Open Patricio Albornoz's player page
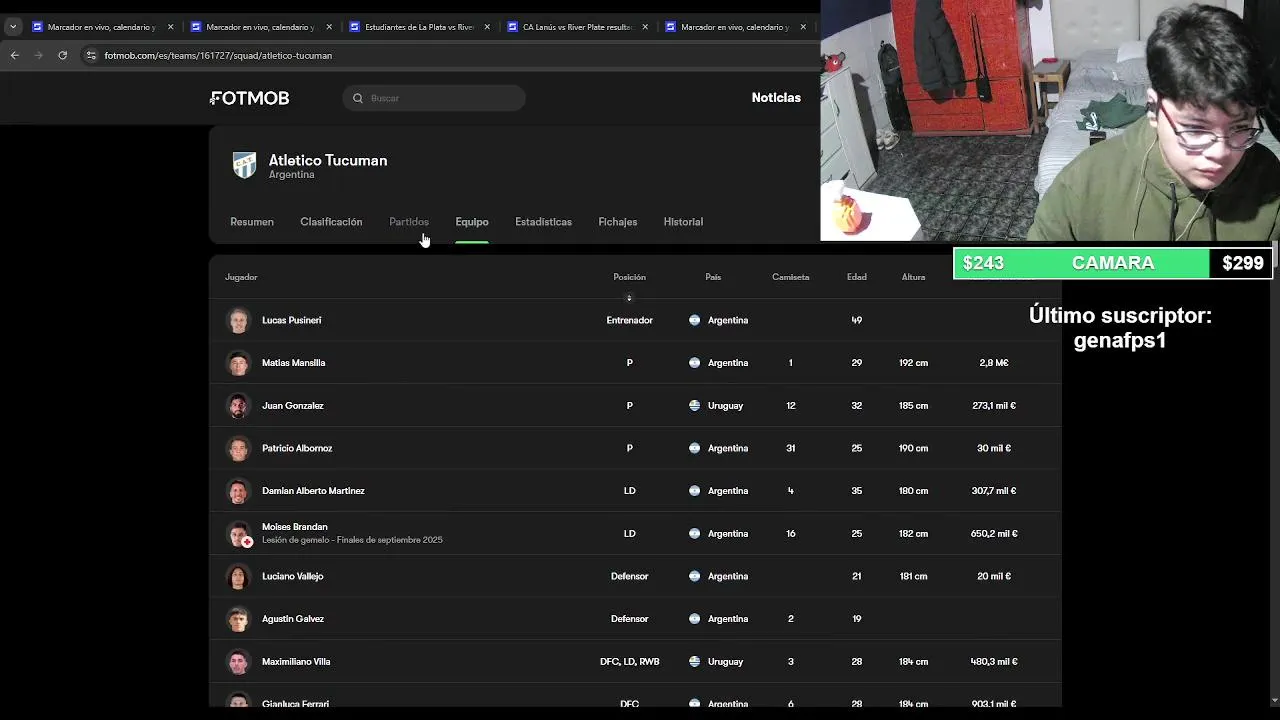Viewport: 1280px width, 720px height. coord(297,448)
